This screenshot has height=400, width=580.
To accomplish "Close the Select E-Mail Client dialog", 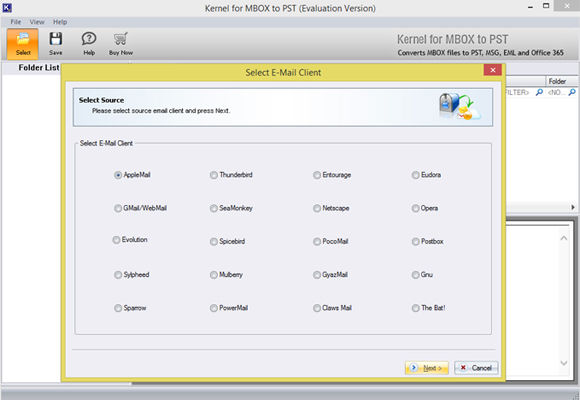I will point(492,70).
